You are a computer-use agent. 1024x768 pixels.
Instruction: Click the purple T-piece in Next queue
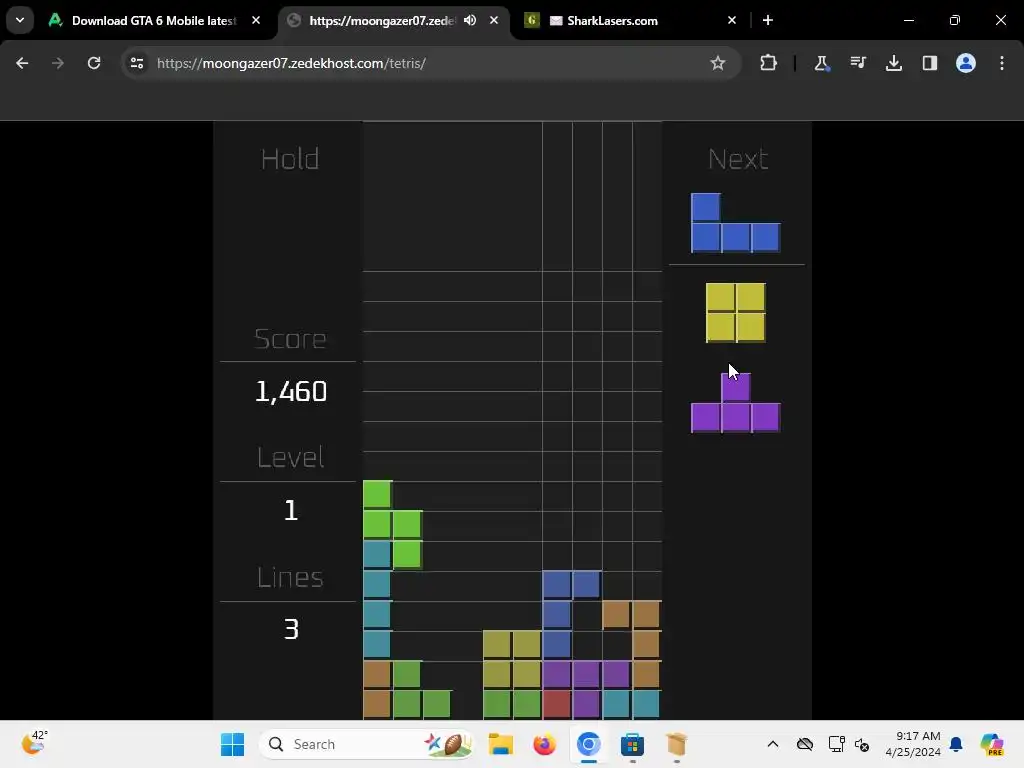coord(735,403)
